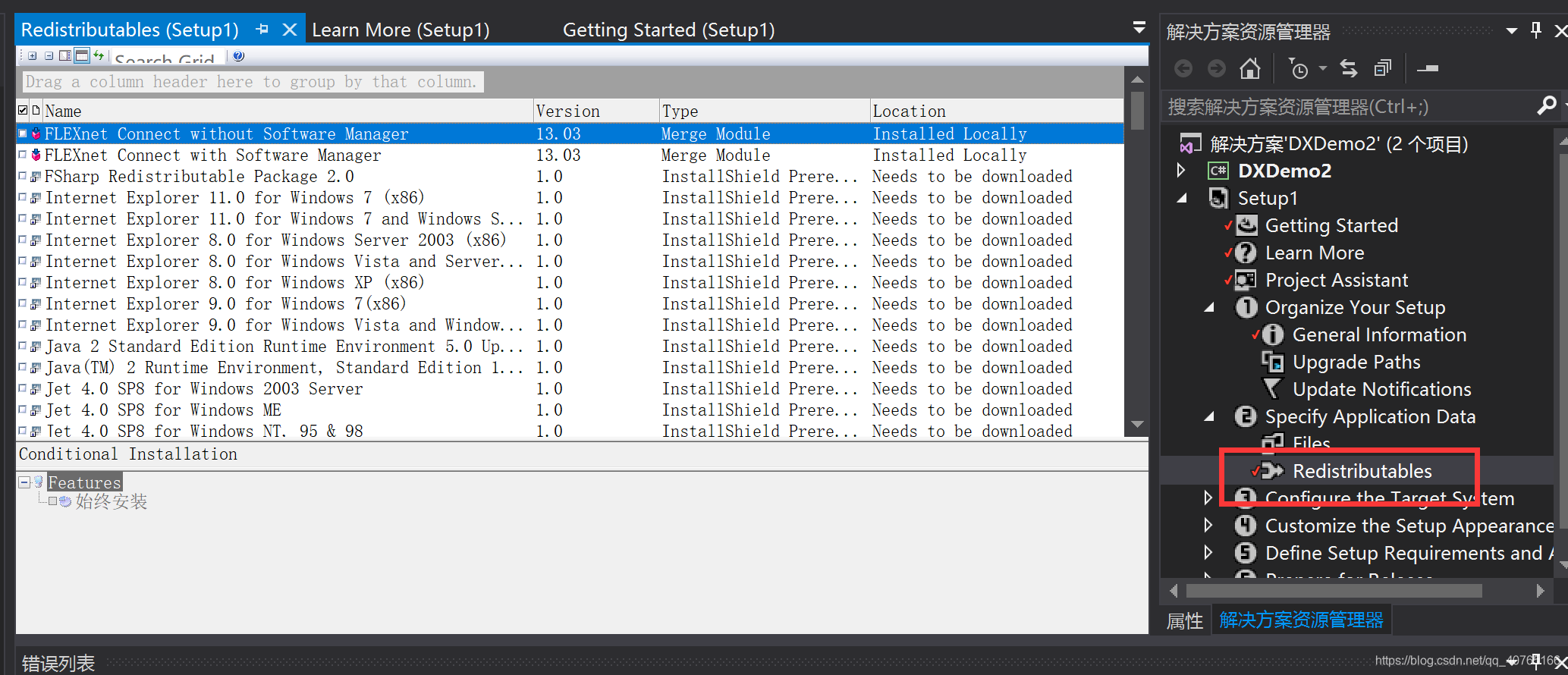Select Internet Explorer 8.0 for Windows Server 2003 (x86) row
Image resolution: width=1568 pixels, height=675 pixels.
click(570, 240)
